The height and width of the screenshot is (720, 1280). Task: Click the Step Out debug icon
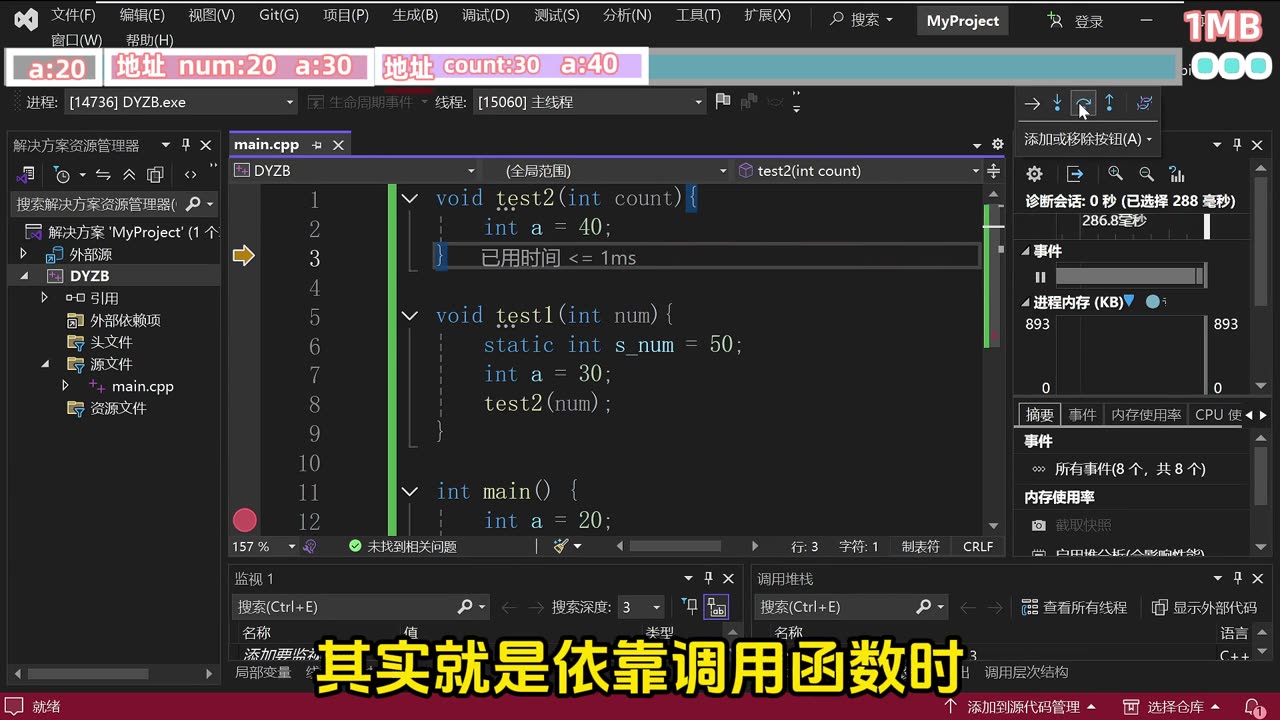(x=1109, y=103)
